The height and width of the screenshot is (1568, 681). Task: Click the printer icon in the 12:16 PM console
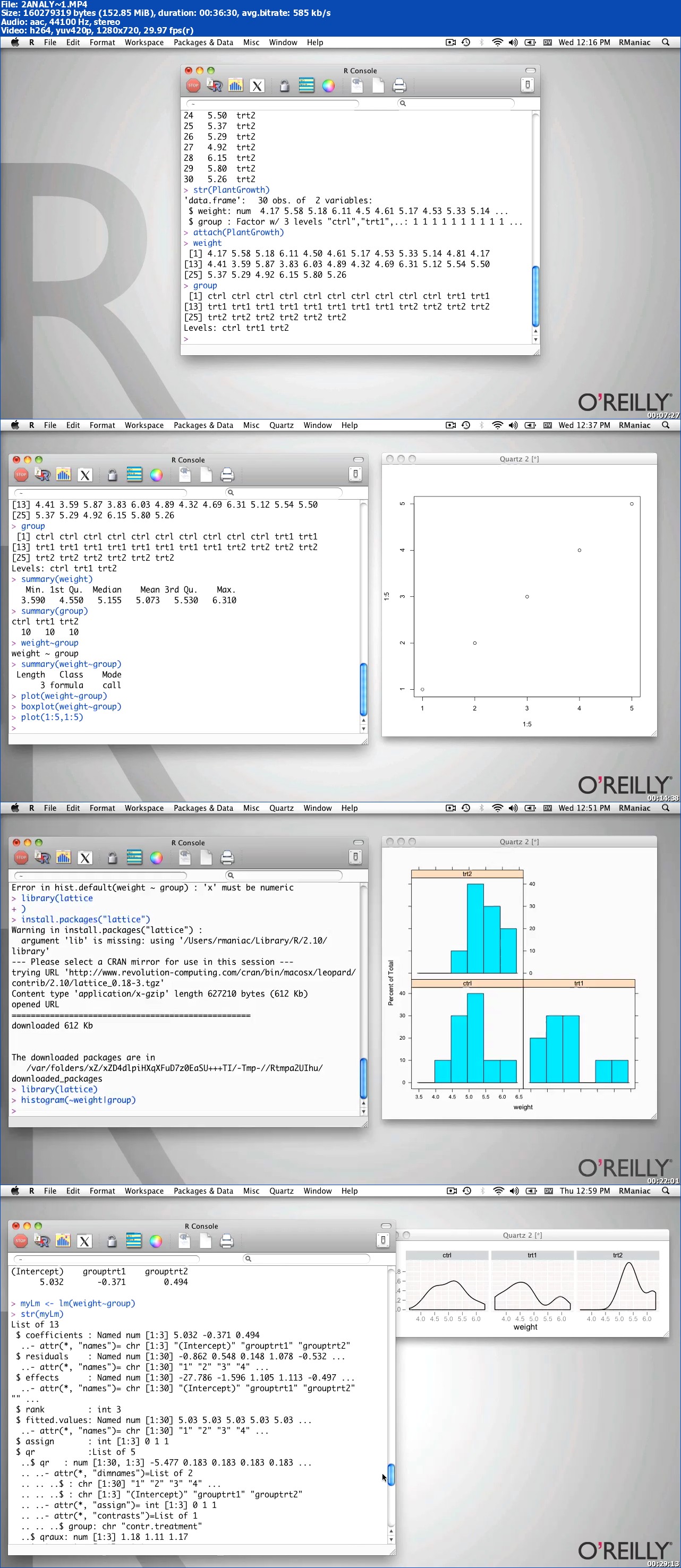(399, 86)
